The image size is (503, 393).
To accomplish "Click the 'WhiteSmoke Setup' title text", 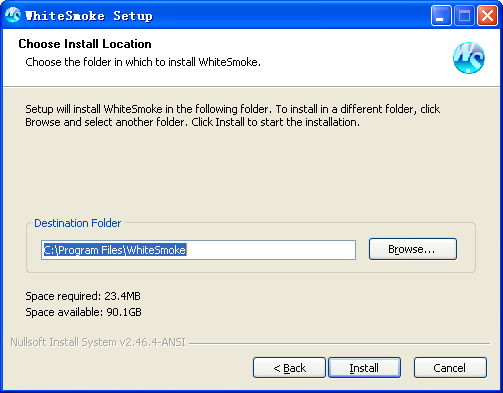I will 89,16.
